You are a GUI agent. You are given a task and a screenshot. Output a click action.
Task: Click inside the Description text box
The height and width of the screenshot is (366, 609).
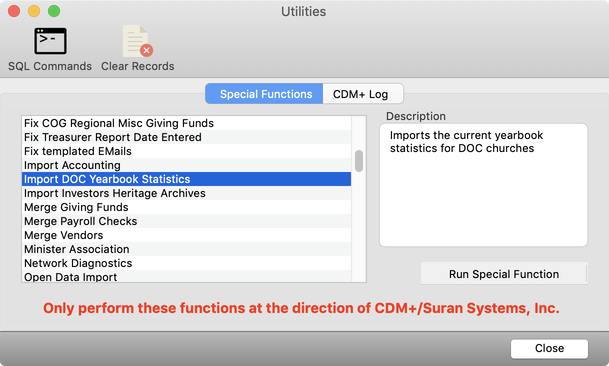tap(483, 185)
